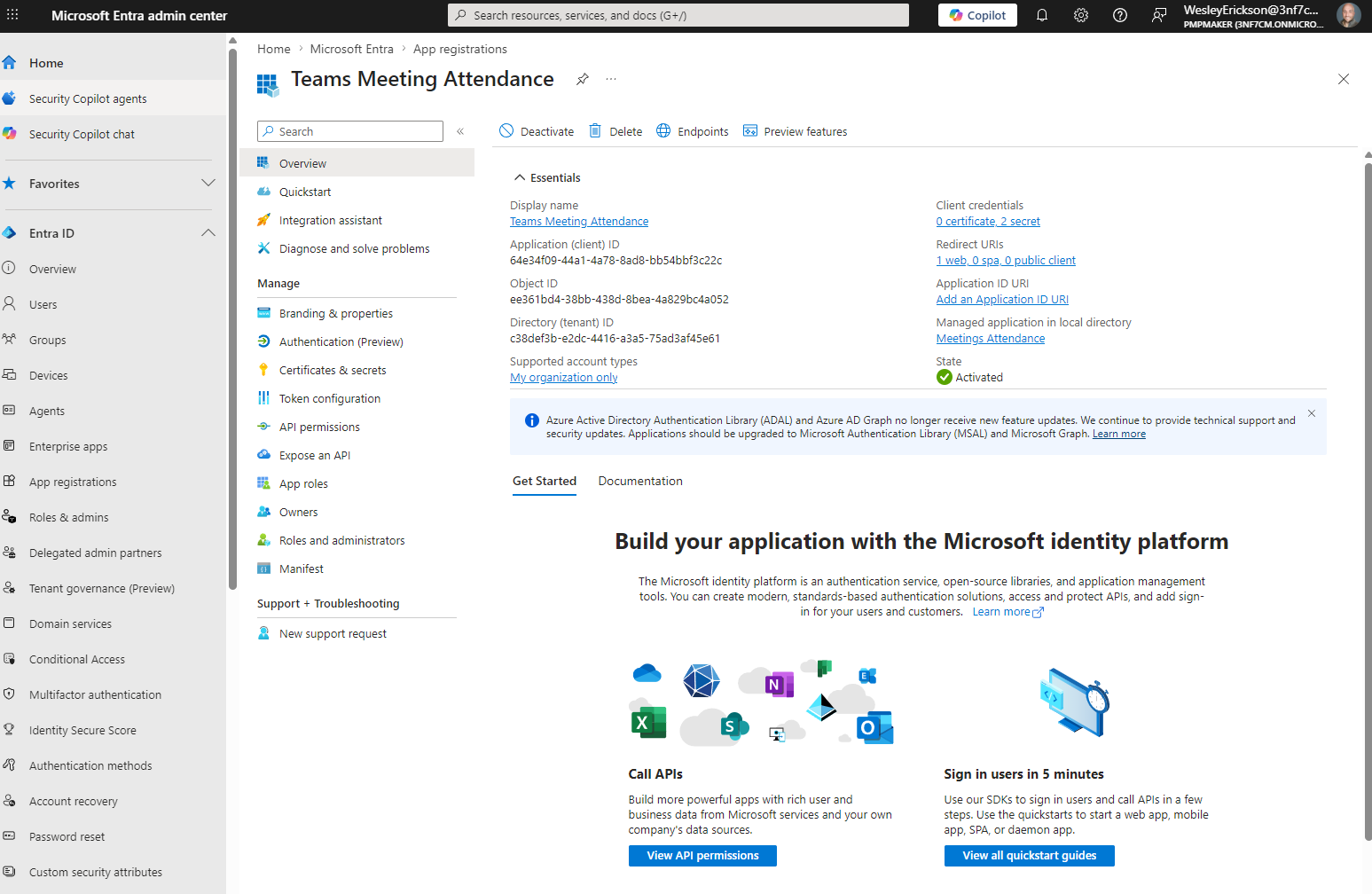Open Endpoints from the toolbar
Screen dimensions: 1372x894
pos(693,131)
